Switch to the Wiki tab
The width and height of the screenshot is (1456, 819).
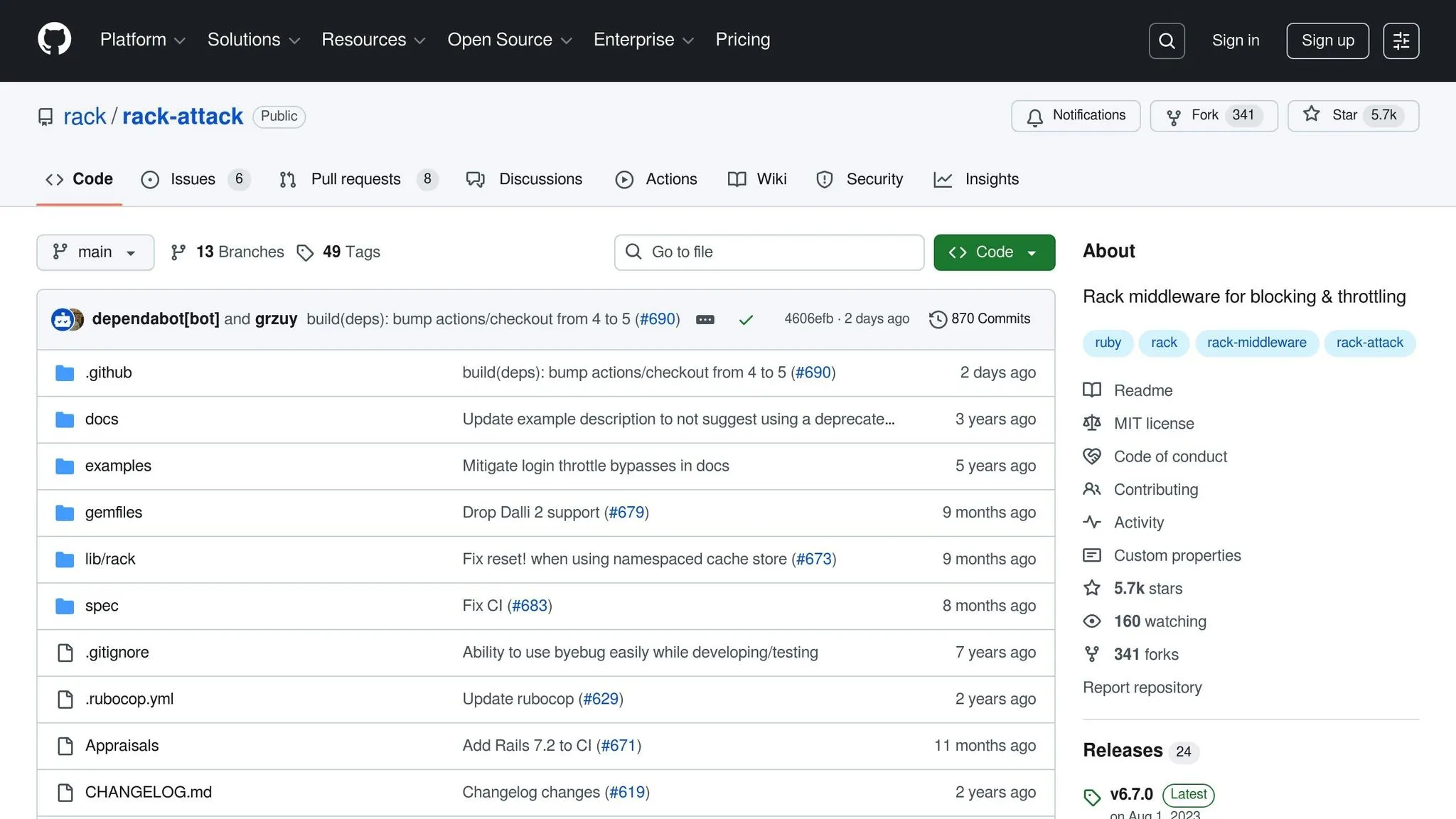click(x=757, y=180)
